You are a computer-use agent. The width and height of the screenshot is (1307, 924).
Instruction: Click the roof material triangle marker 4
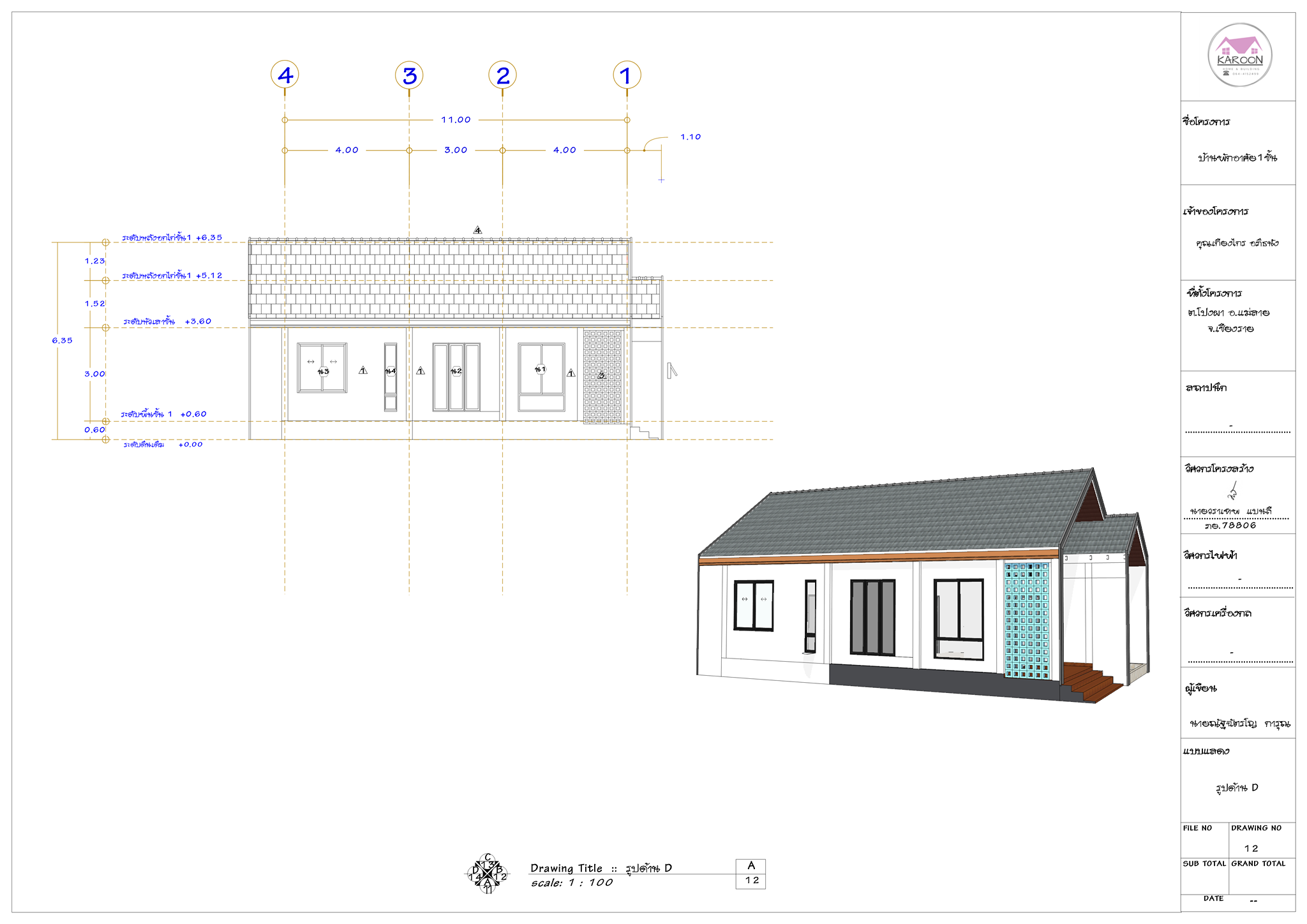pyautogui.click(x=477, y=230)
